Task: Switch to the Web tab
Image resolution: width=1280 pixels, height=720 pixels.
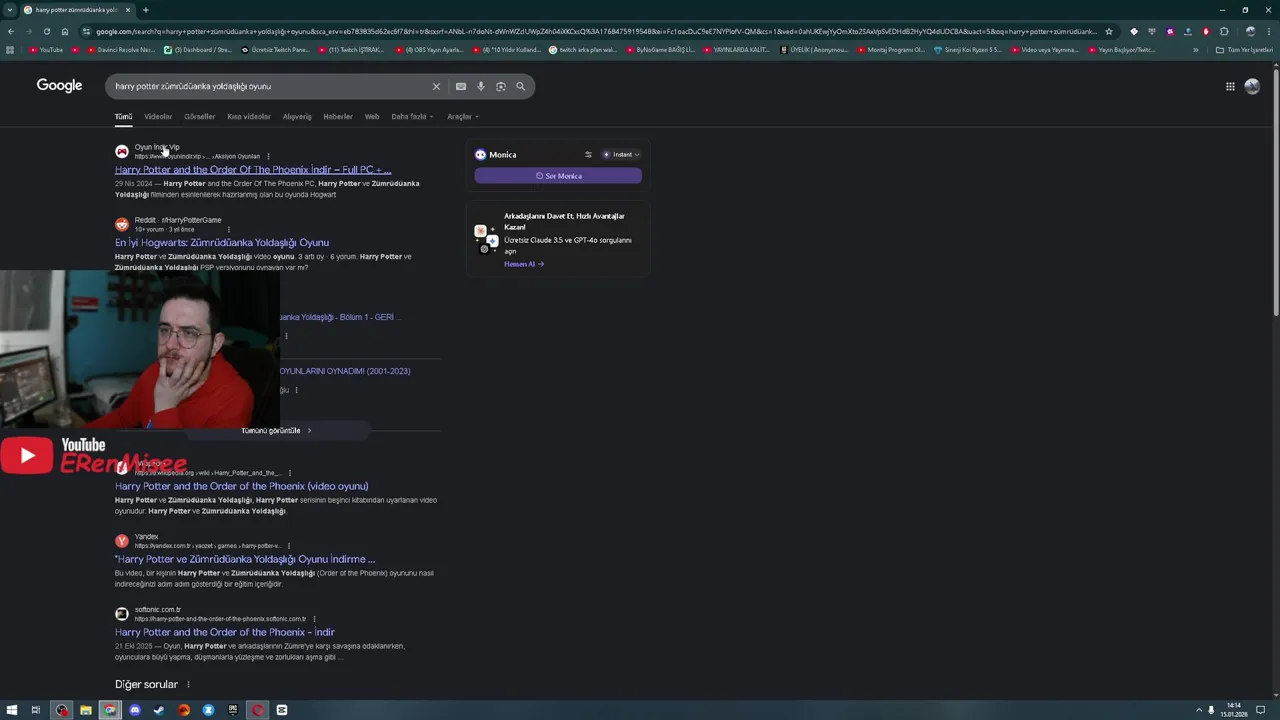Action: [372, 117]
